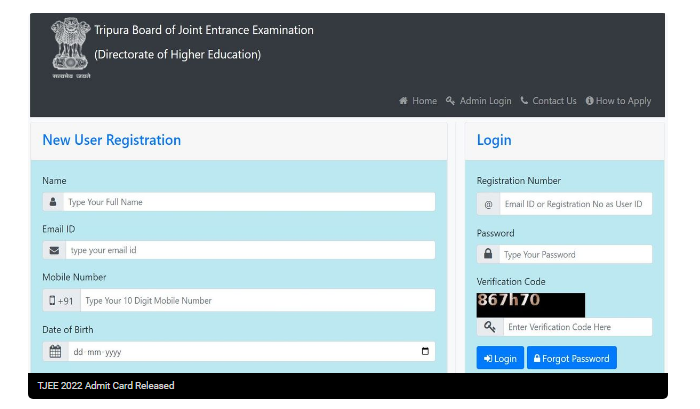Click the envelope icon beside Email ID field

coord(54,250)
